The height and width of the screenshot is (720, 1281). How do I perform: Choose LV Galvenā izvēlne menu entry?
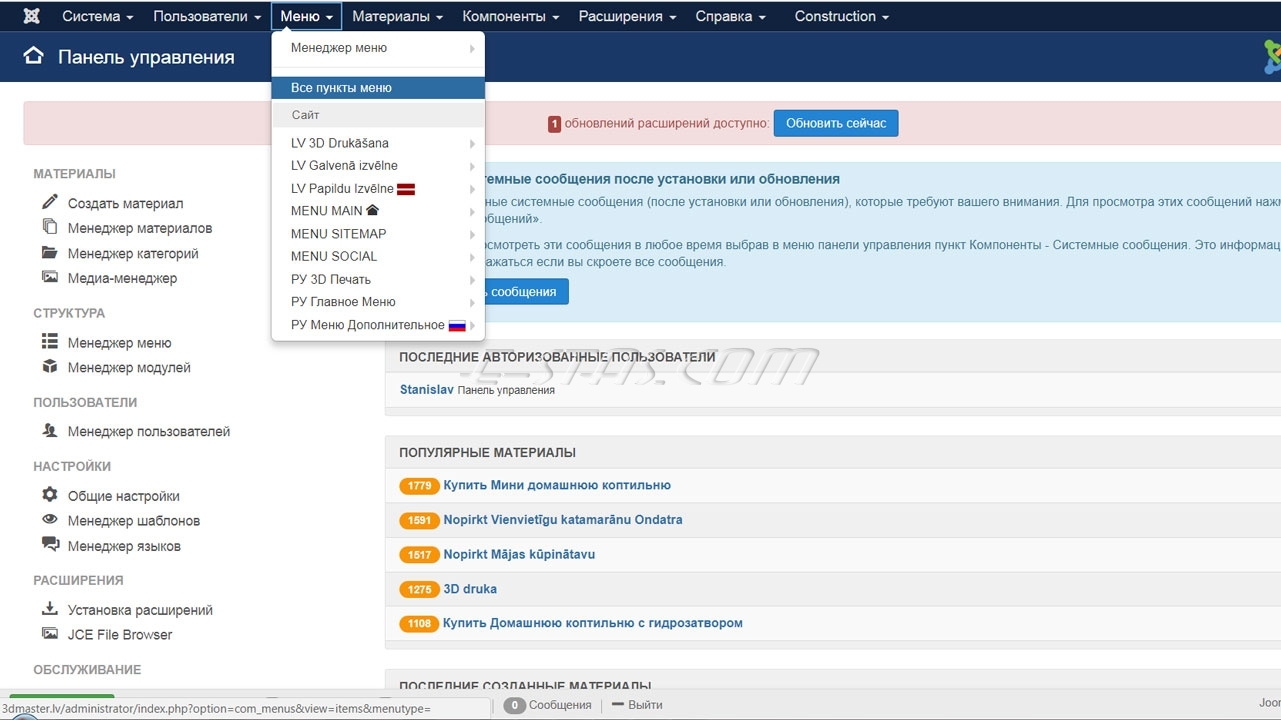[x=378, y=165]
